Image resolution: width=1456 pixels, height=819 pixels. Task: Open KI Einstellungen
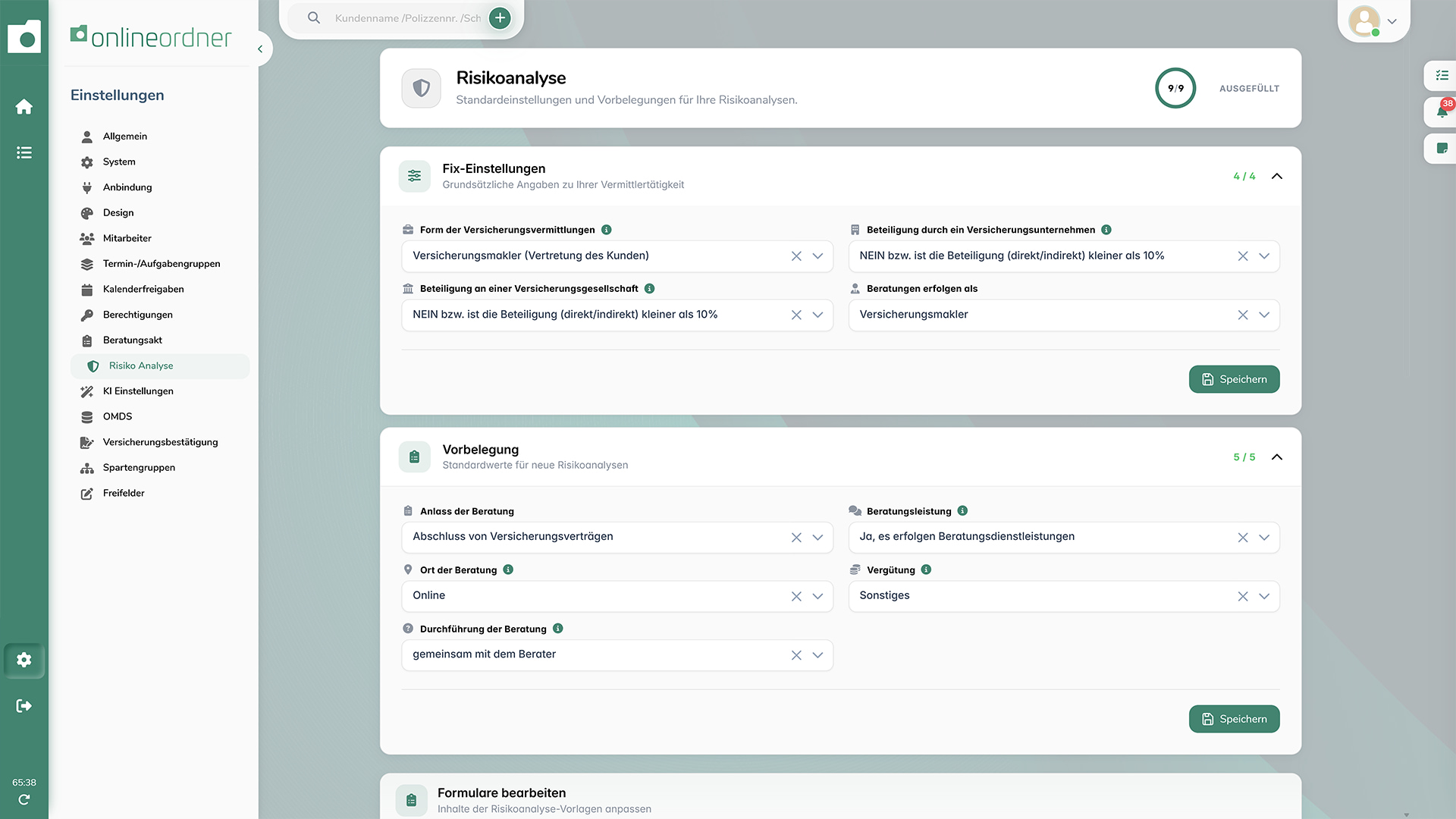point(160,391)
